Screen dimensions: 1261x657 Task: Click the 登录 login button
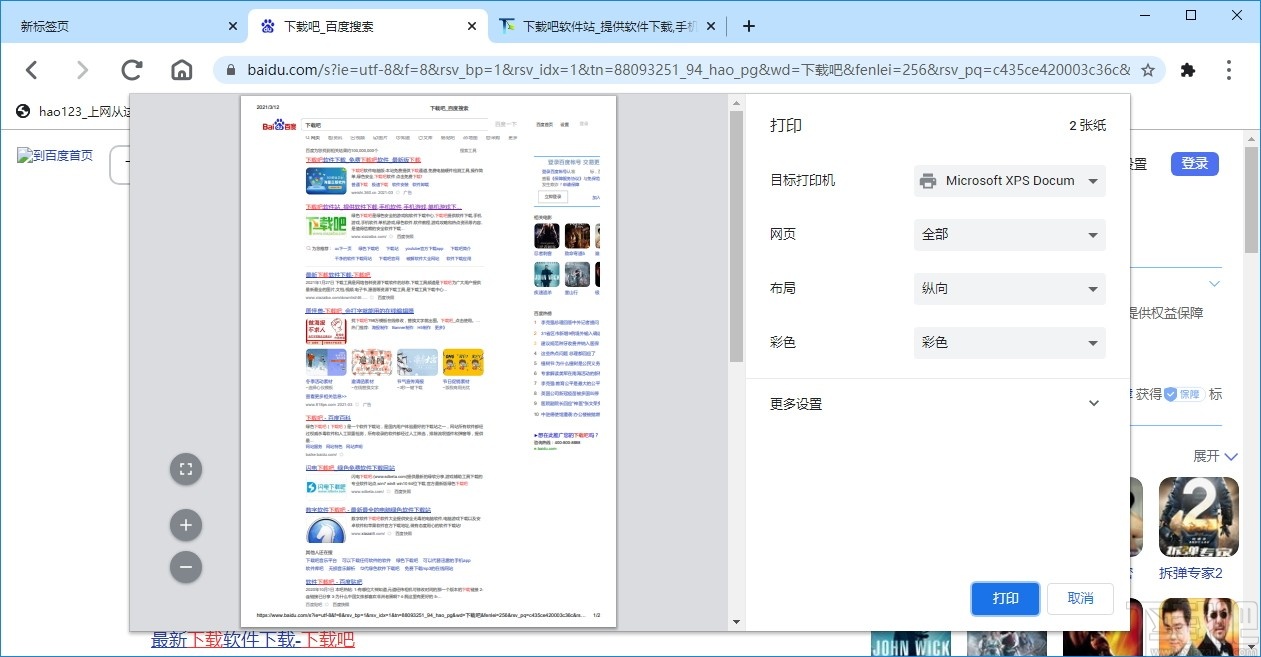[x=1194, y=162]
